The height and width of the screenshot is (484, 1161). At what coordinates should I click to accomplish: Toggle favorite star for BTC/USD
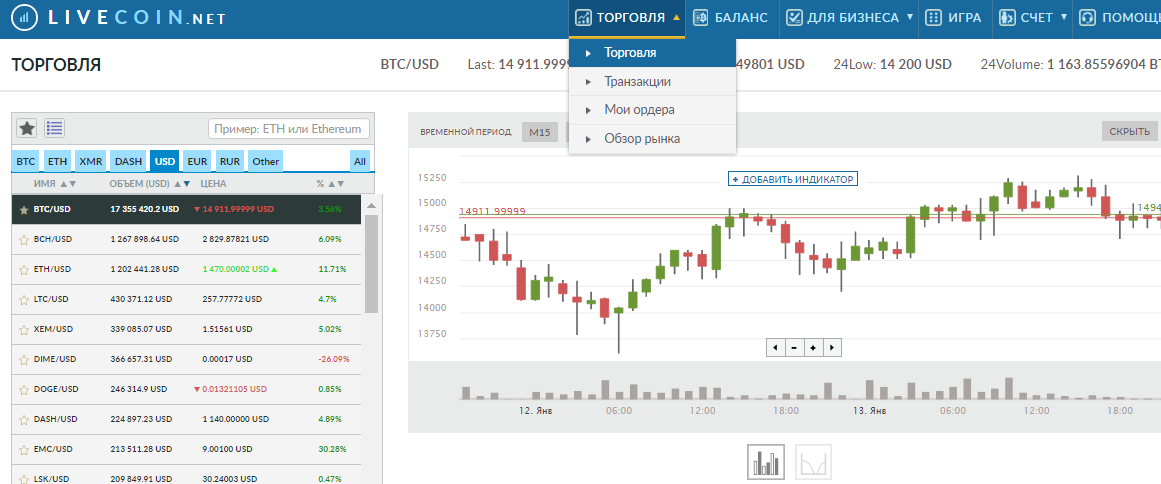click(24, 209)
